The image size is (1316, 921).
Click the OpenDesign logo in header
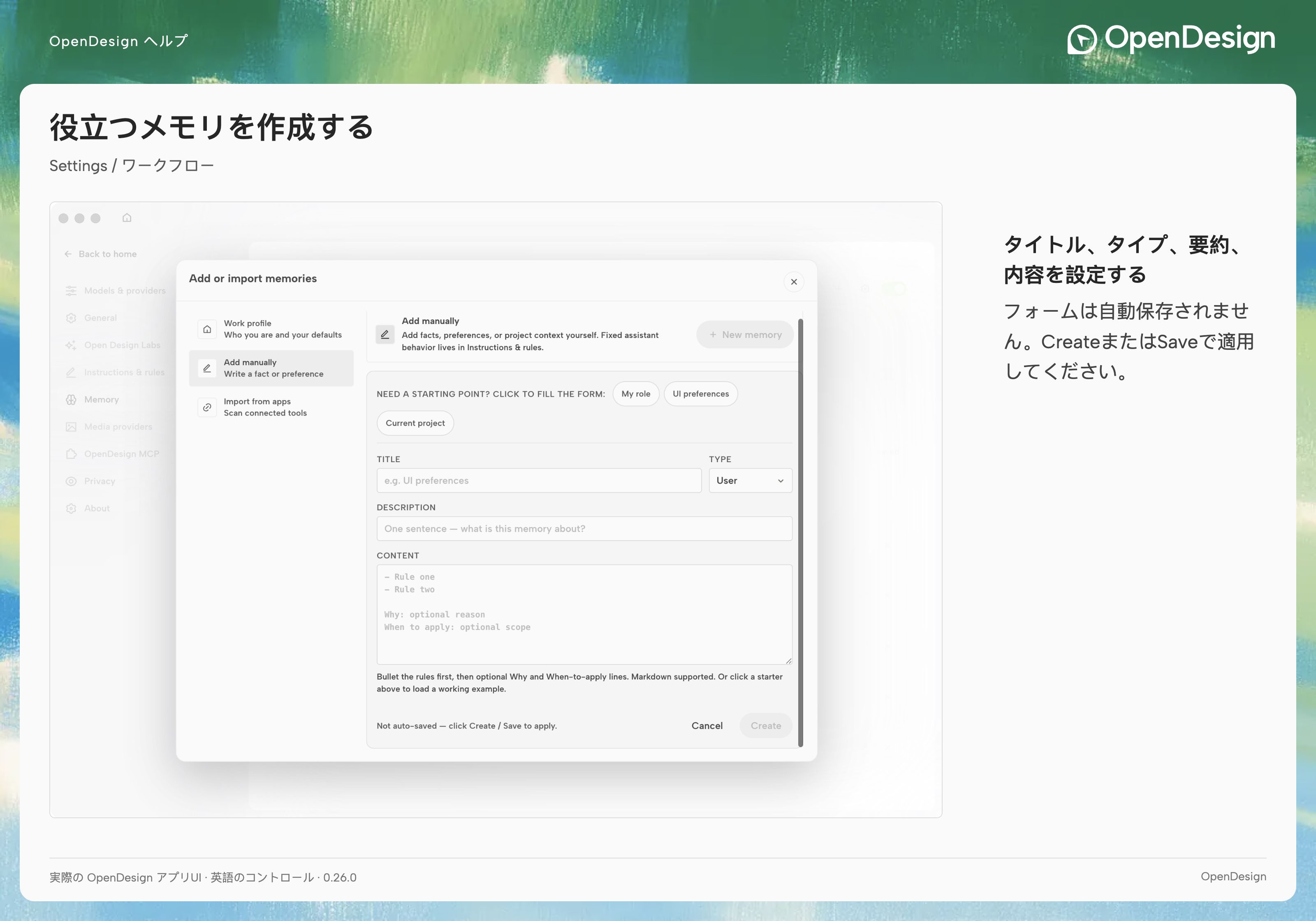1171,39
